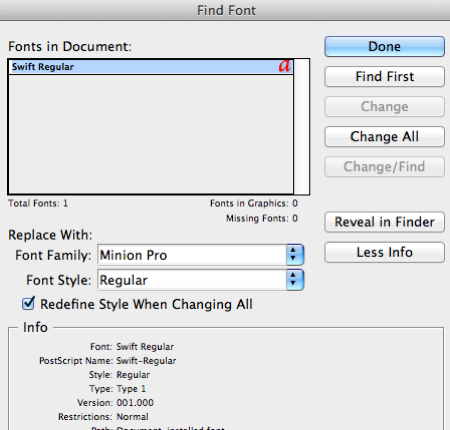Collapse details with the Less Info button
Viewport: 450px width, 430px height.
384,252
